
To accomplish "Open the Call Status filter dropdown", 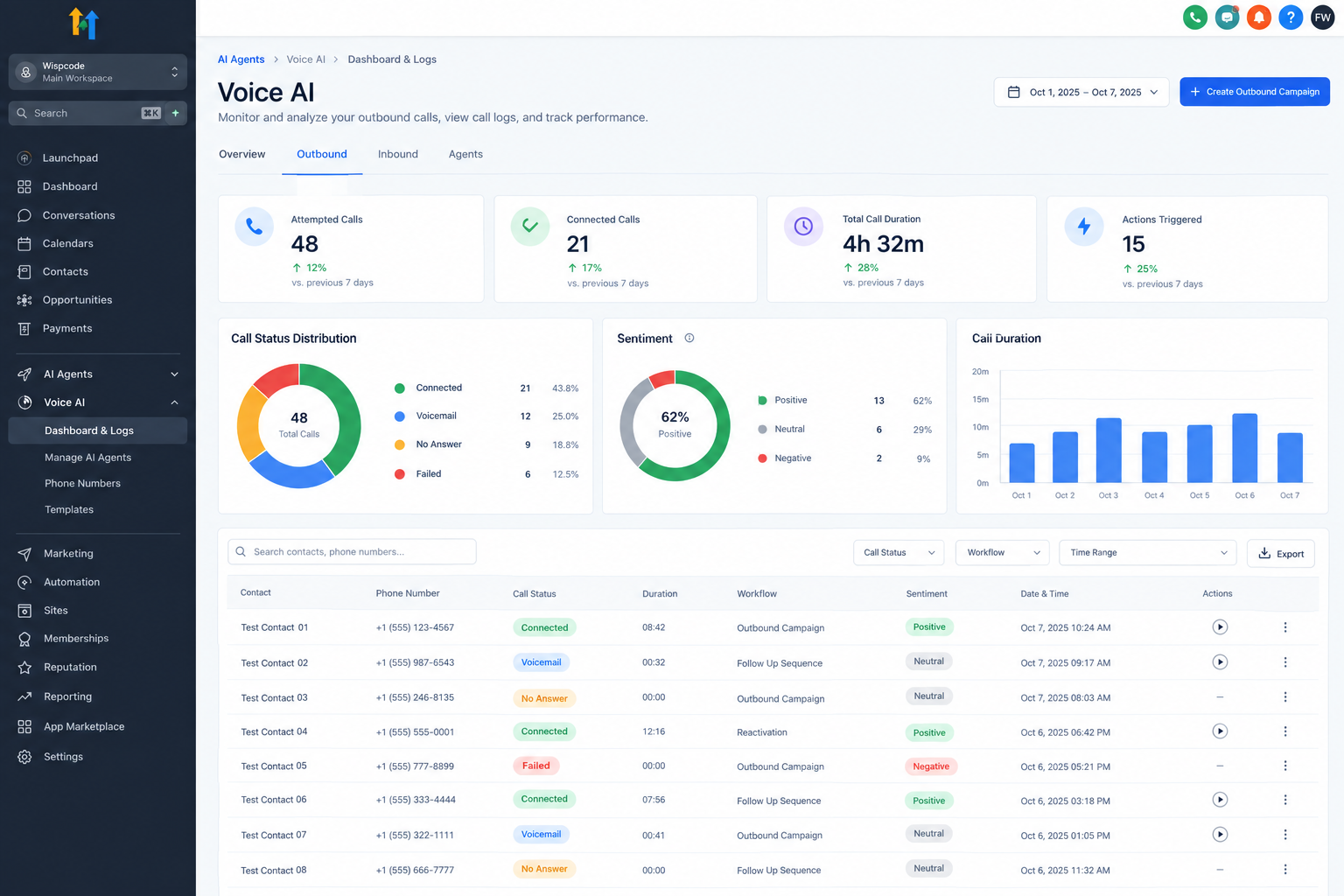I will (x=899, y=553).
